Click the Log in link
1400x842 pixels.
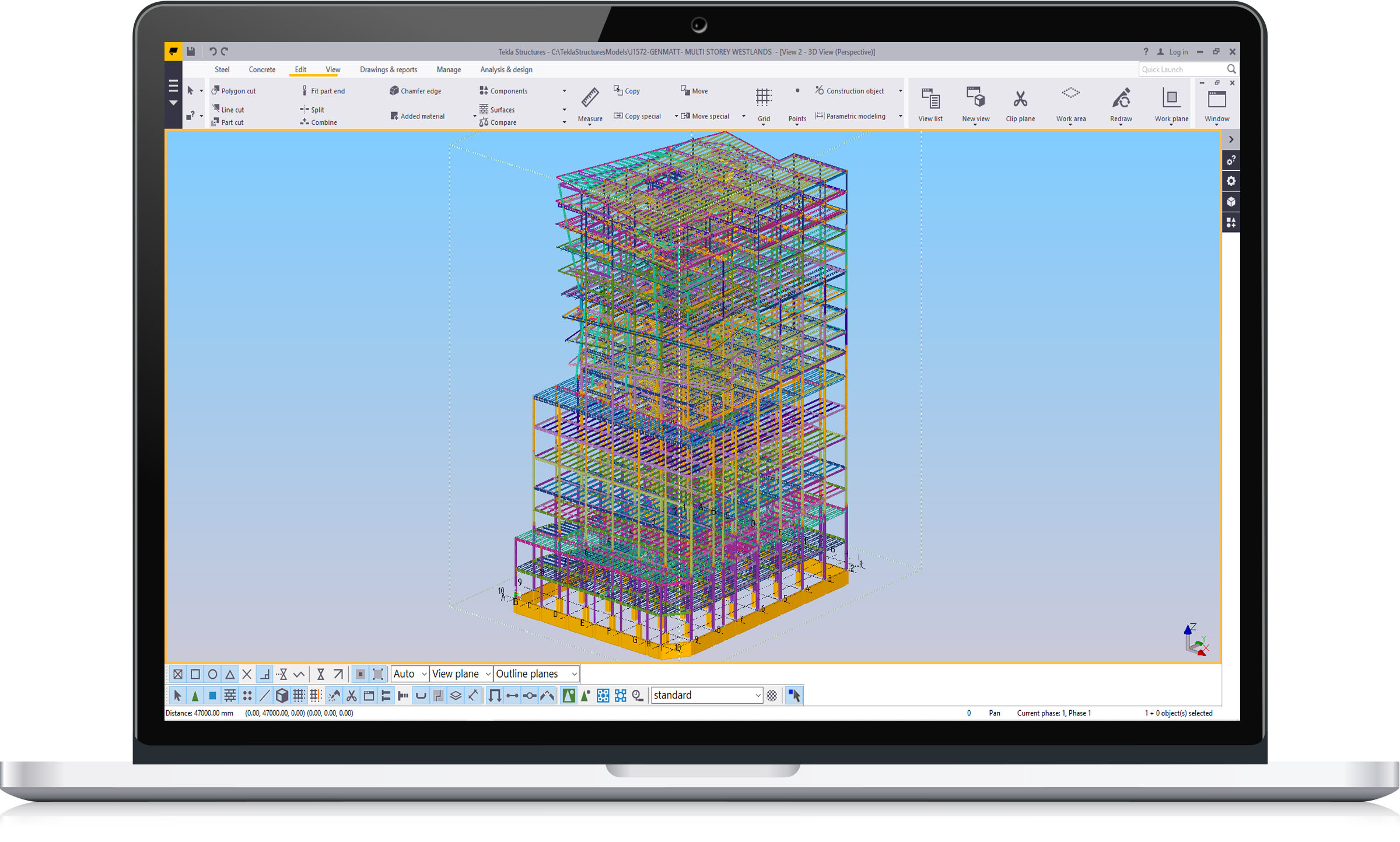(1178, 52)
